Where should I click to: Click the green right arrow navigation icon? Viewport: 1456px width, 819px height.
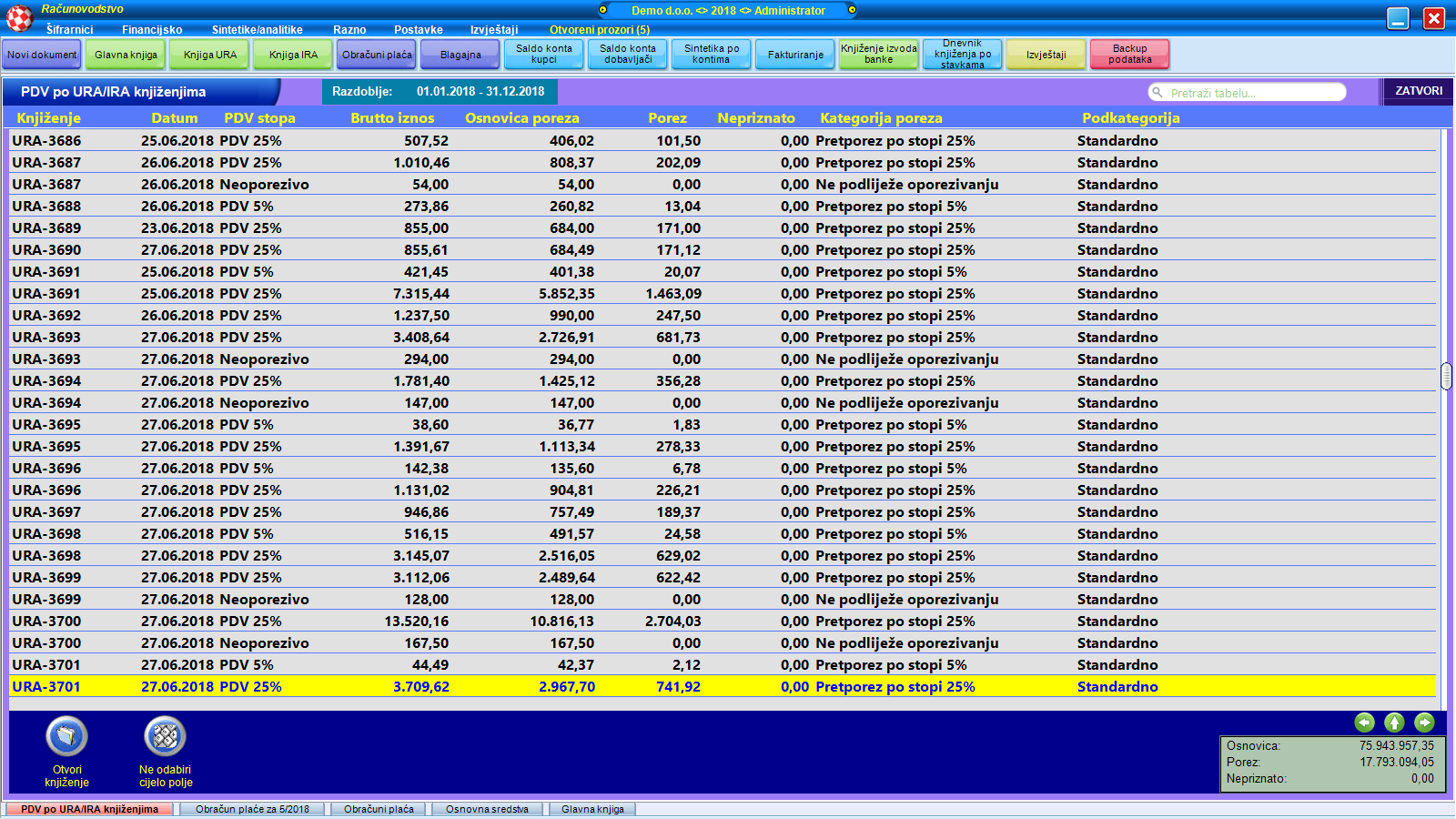[1424, 723]
